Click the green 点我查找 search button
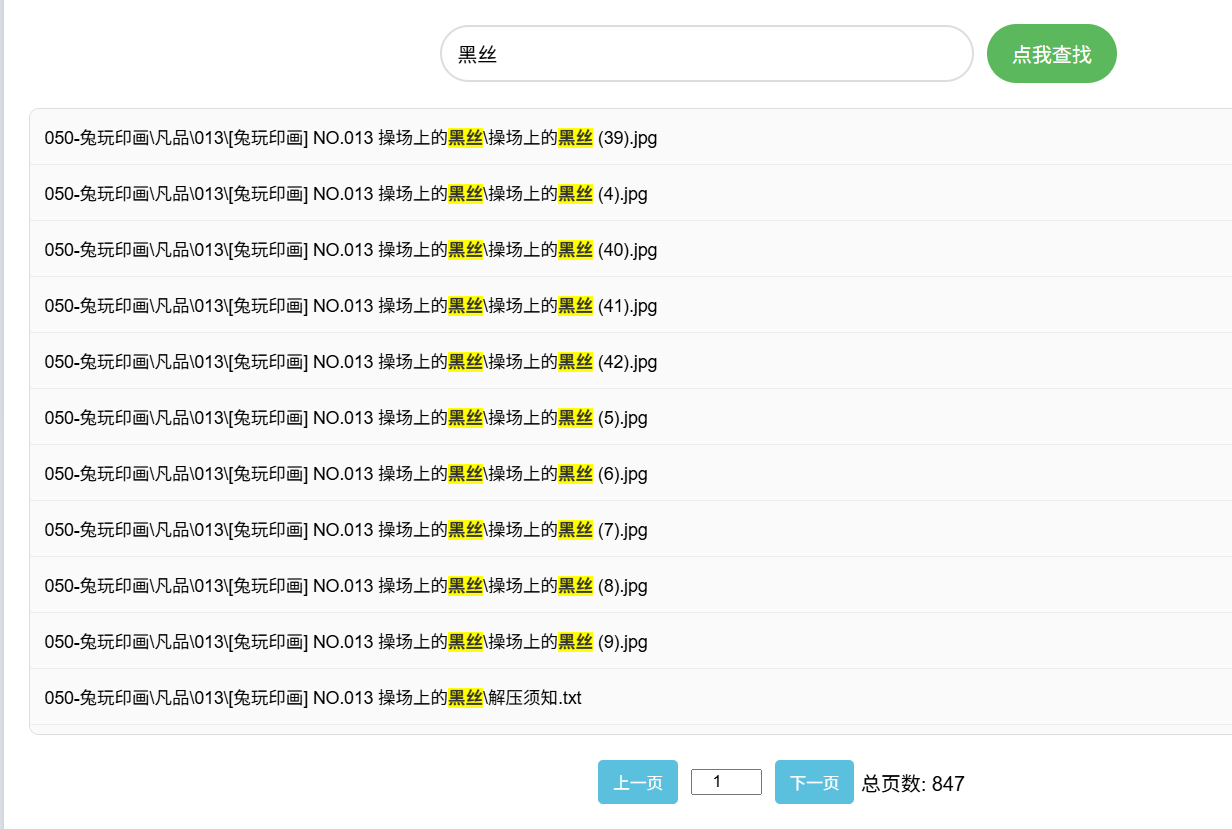The height and width of the screenshot is (829, 1232). (1052, 54)
